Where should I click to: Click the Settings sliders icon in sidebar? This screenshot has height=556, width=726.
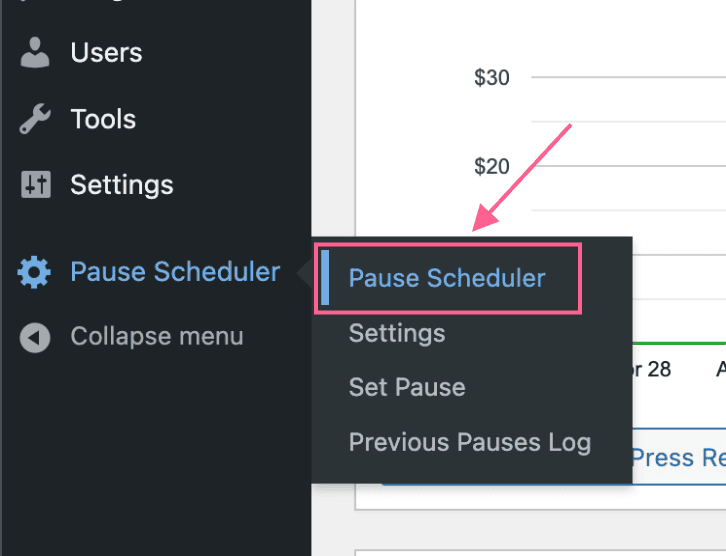[x=36, y=185]
